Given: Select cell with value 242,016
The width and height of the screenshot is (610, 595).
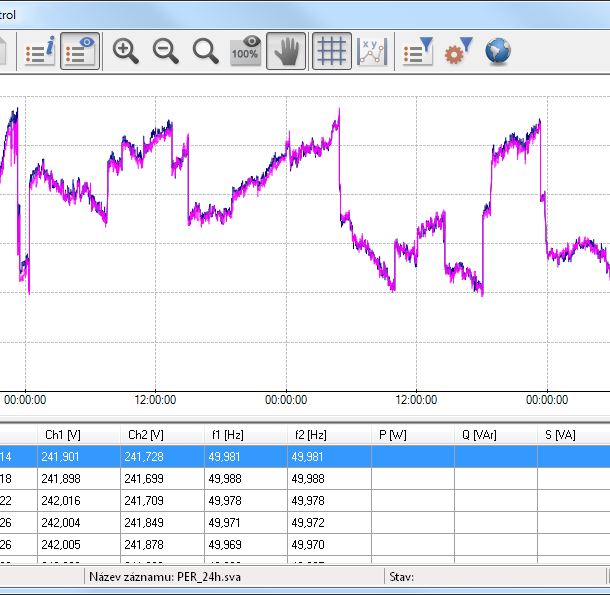Looking at the screenshot, I should click(79, 500).
